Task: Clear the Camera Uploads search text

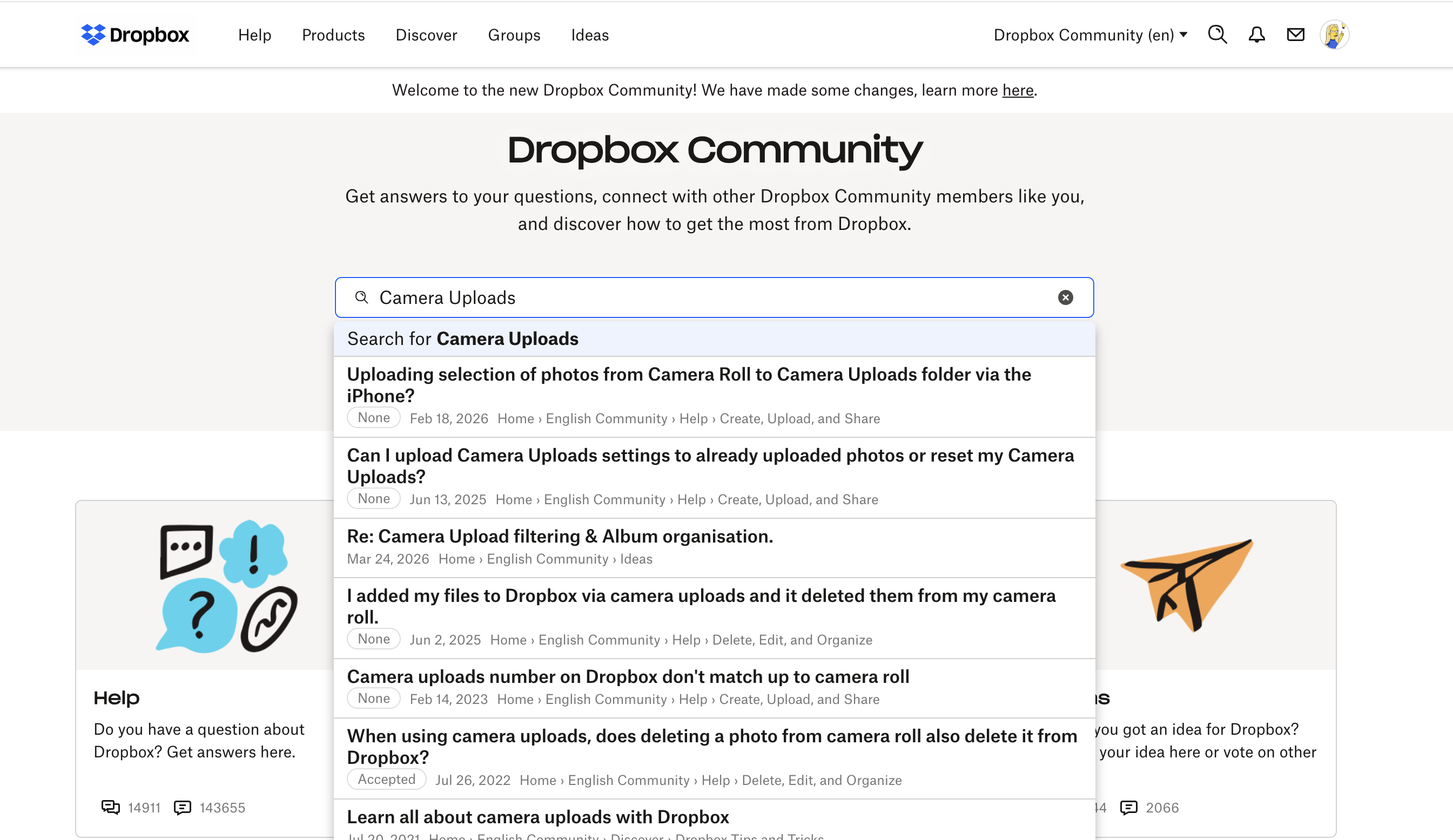Action: 1065,297
